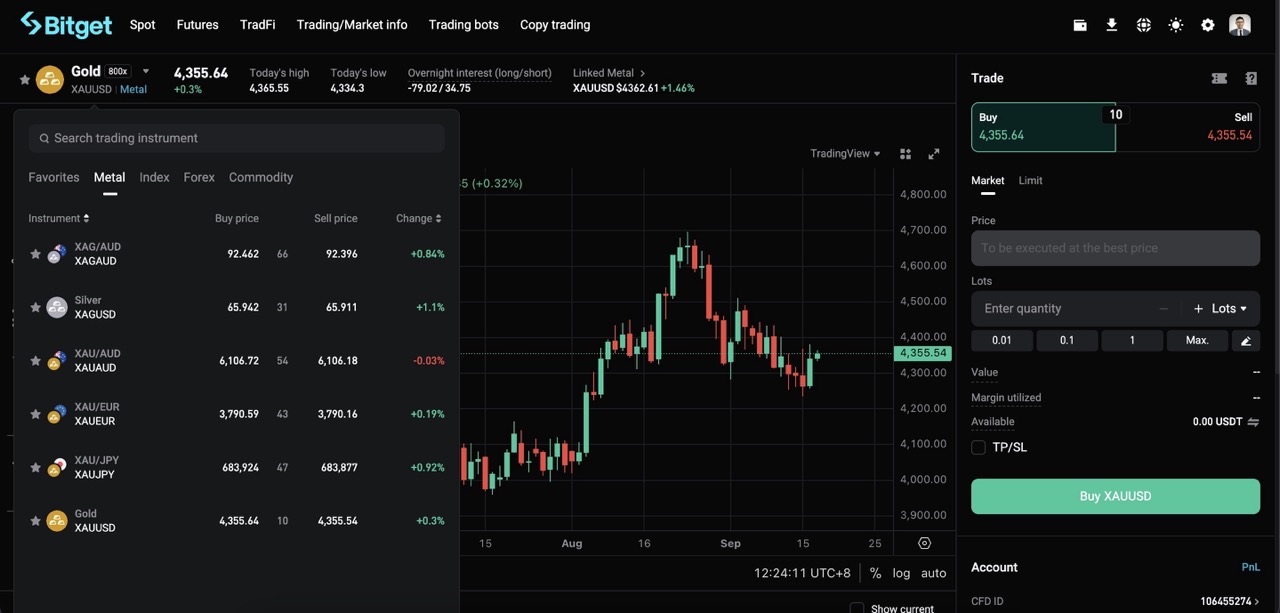Click the minus icon in Lots field
This screenshot has height=613, width=1280.
[1164, 309]
